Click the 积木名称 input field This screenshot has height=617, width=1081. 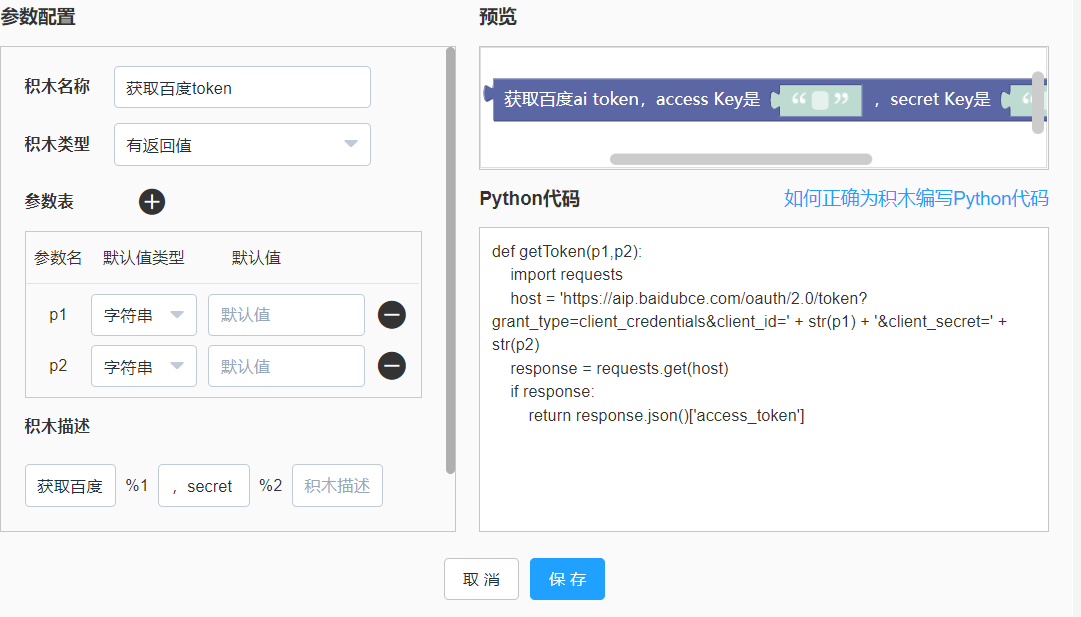(242, 88)
